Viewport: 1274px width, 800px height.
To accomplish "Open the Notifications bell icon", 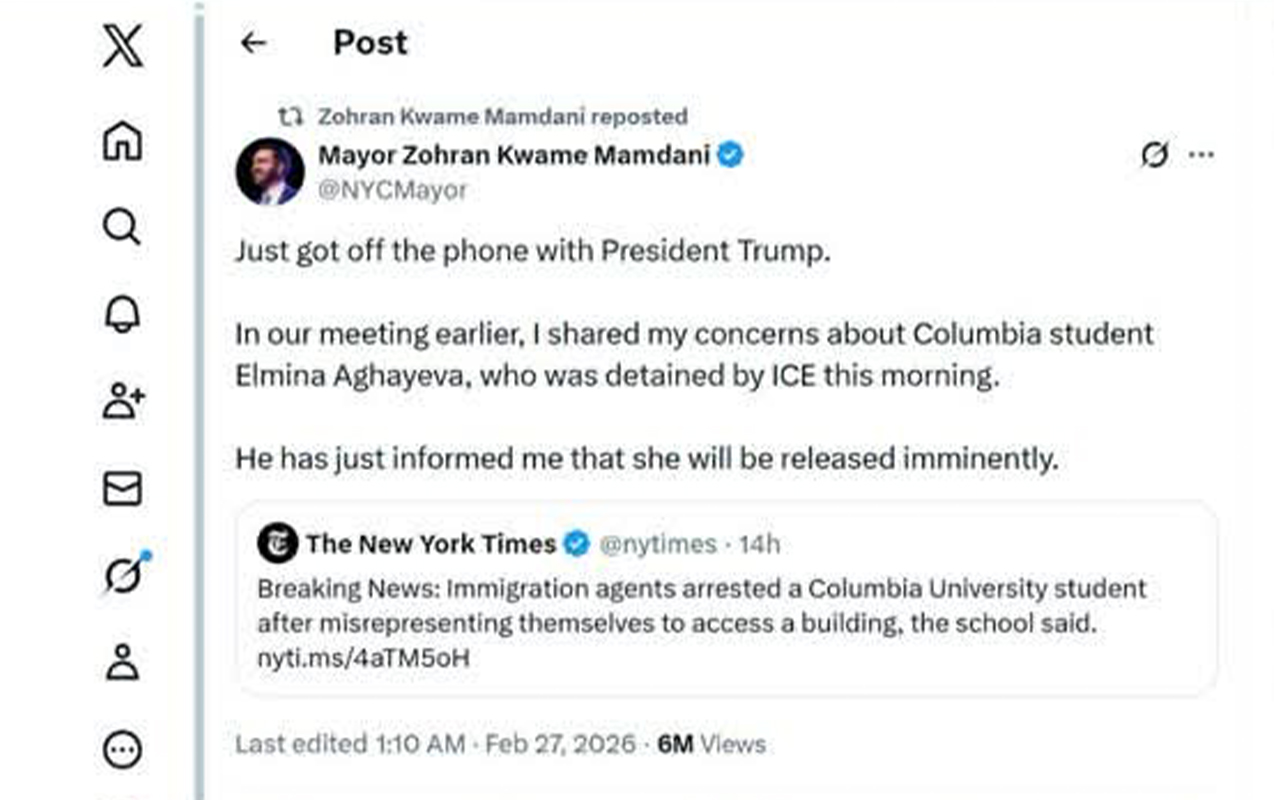I will point(122,315).
